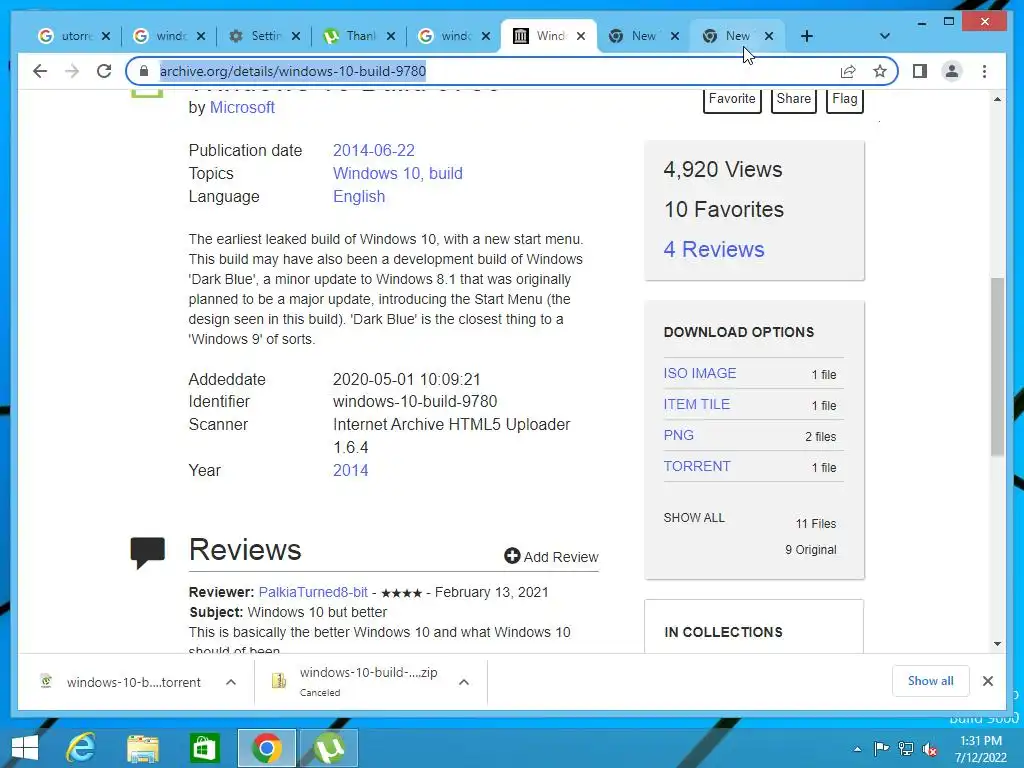Select the ITEM TILE download option
Image resolution: width=1024 pixels, height=768 pixels.
[696, 404]
